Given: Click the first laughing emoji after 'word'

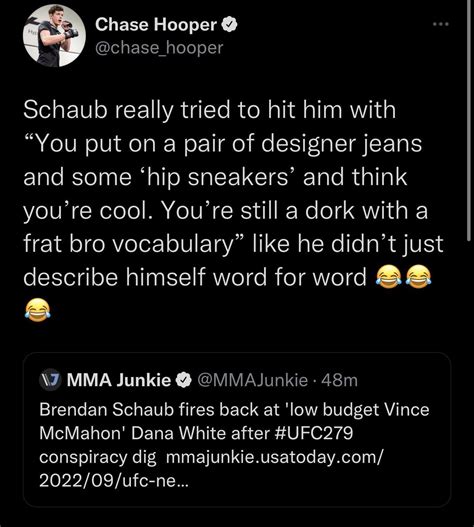Looking at the screenshot, I should pyautogui.click(x=388, y=276).
